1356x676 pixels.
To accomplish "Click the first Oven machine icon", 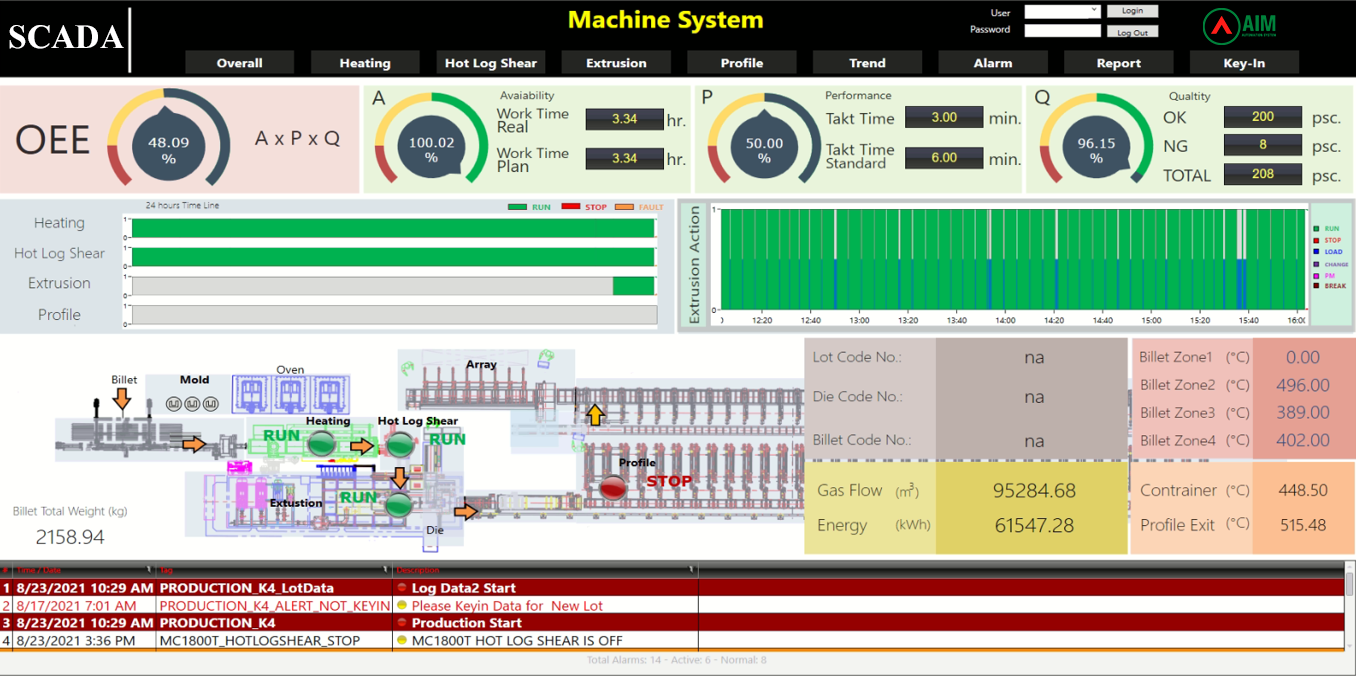I will (250, 394).
